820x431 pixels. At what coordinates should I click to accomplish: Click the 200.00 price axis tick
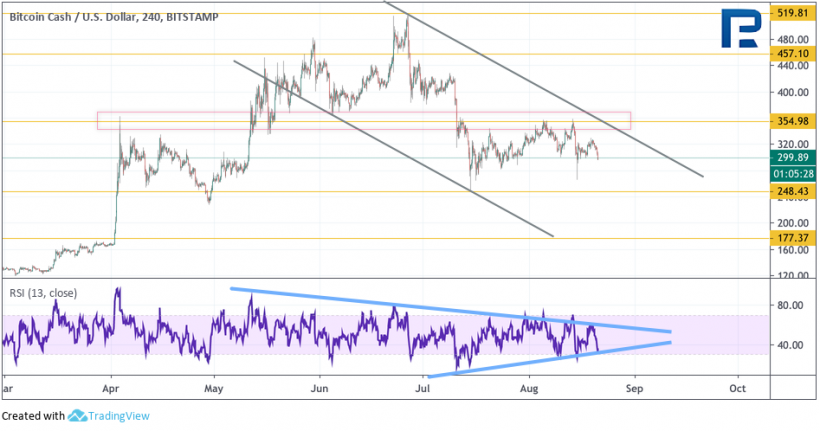(x=793, y=223)
